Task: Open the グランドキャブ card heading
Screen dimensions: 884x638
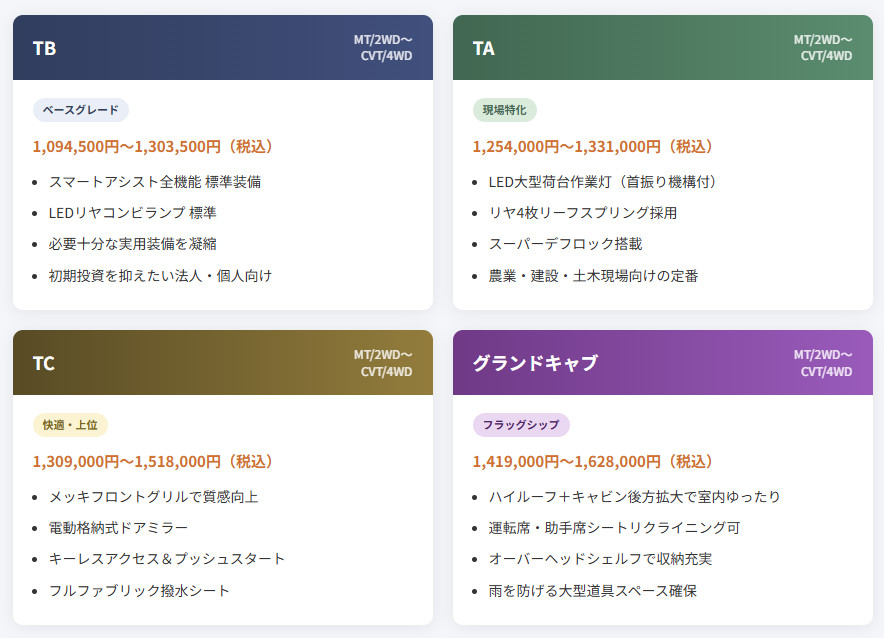Action: tap(535, 363)
